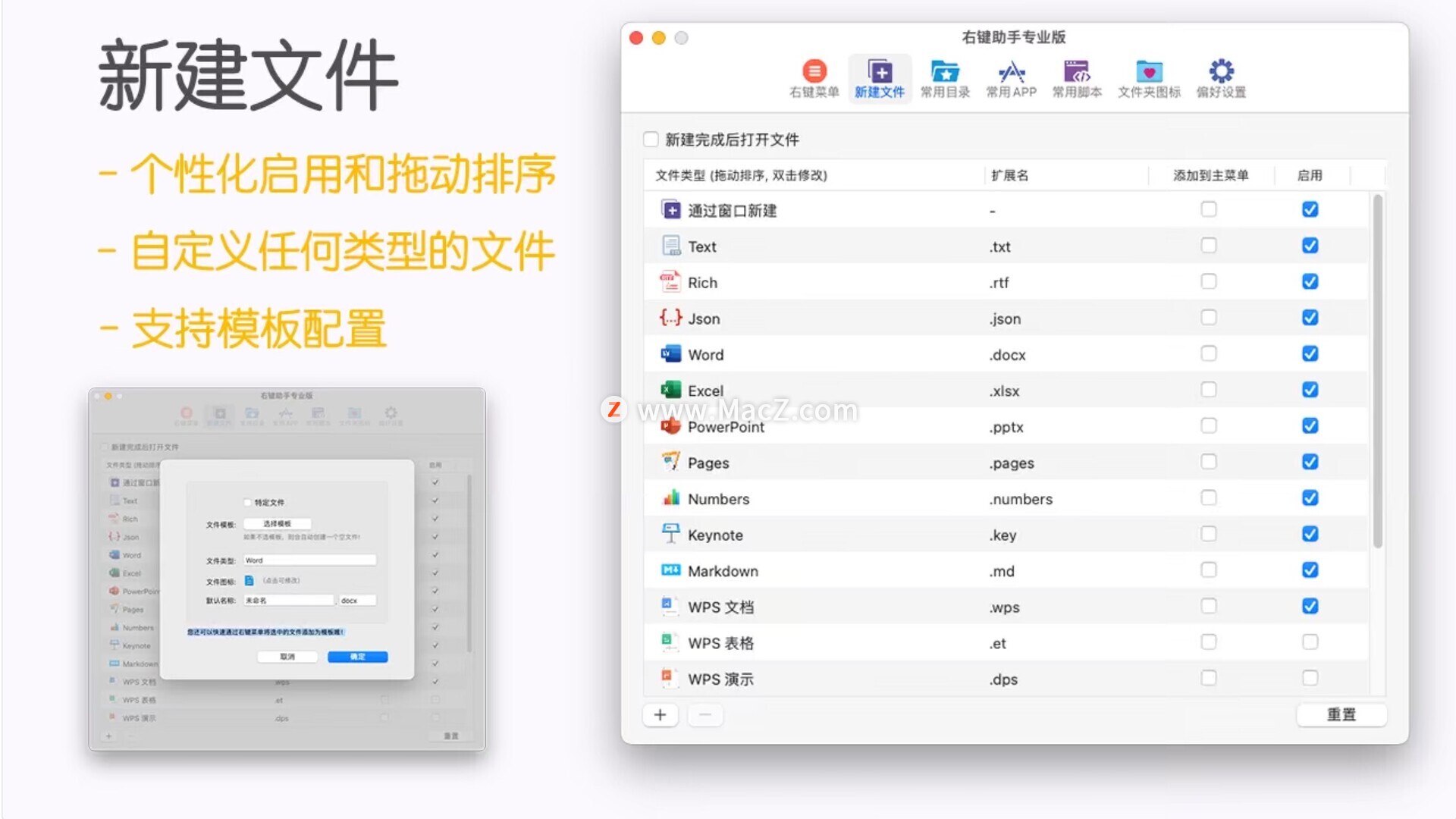Enable the WPS 表格 启用 checkbox
The width and height of the screenshot is (1456, 819).
click(1310, 642)
